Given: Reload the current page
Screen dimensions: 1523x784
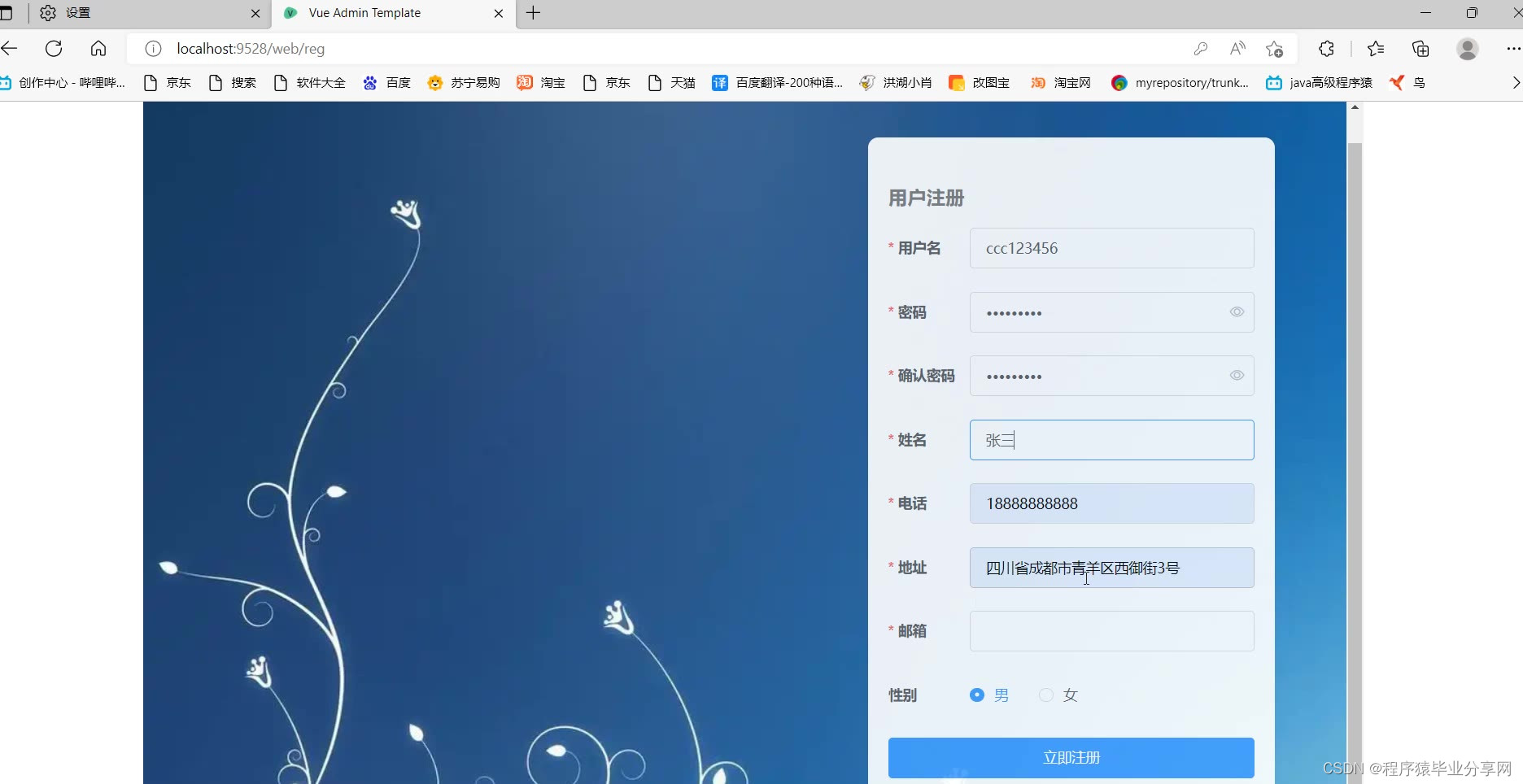Looking at the screenshot, I should pyautogui.click(x=54, y=49).
